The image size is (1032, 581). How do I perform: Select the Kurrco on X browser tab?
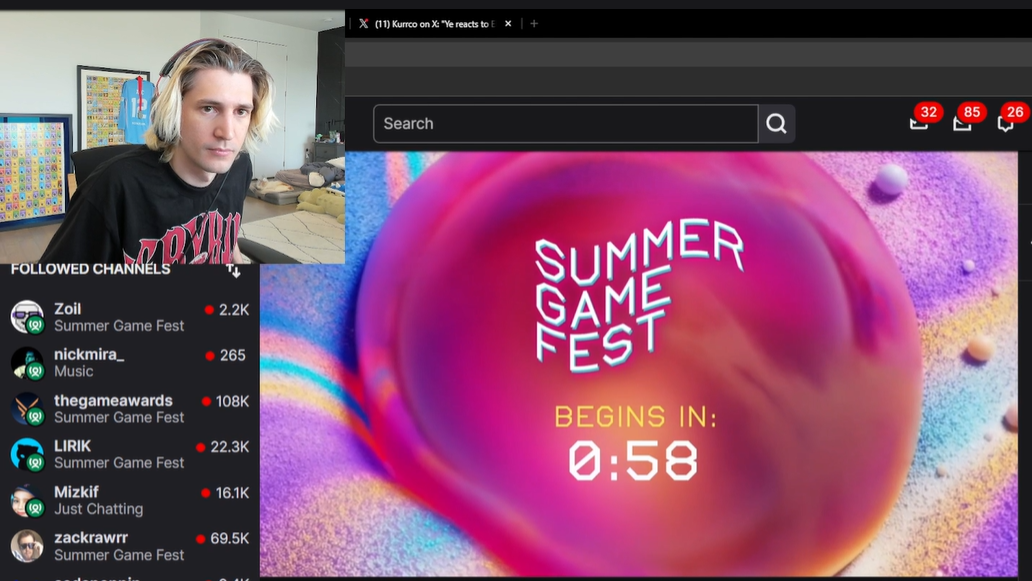(x=434, y=24)
